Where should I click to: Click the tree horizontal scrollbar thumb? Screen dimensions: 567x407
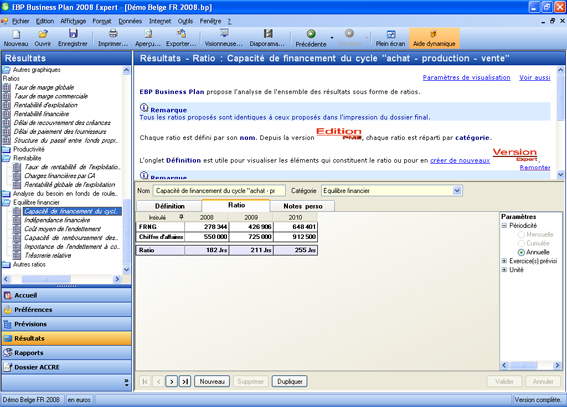click(46, 279)
